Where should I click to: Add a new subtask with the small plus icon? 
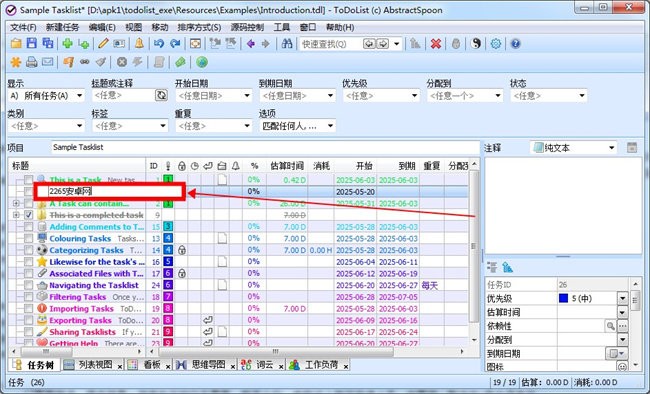[84, 44]
